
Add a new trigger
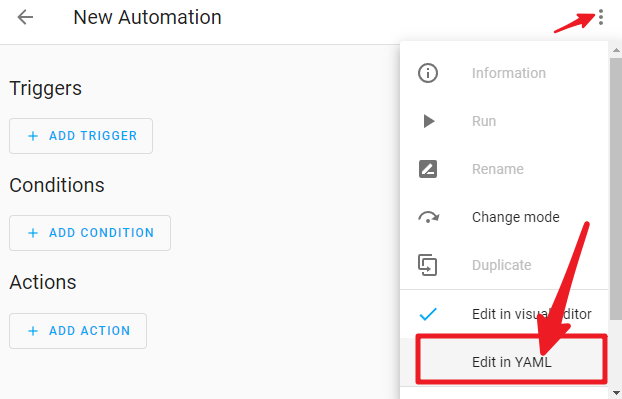click(x=81, y=136)
